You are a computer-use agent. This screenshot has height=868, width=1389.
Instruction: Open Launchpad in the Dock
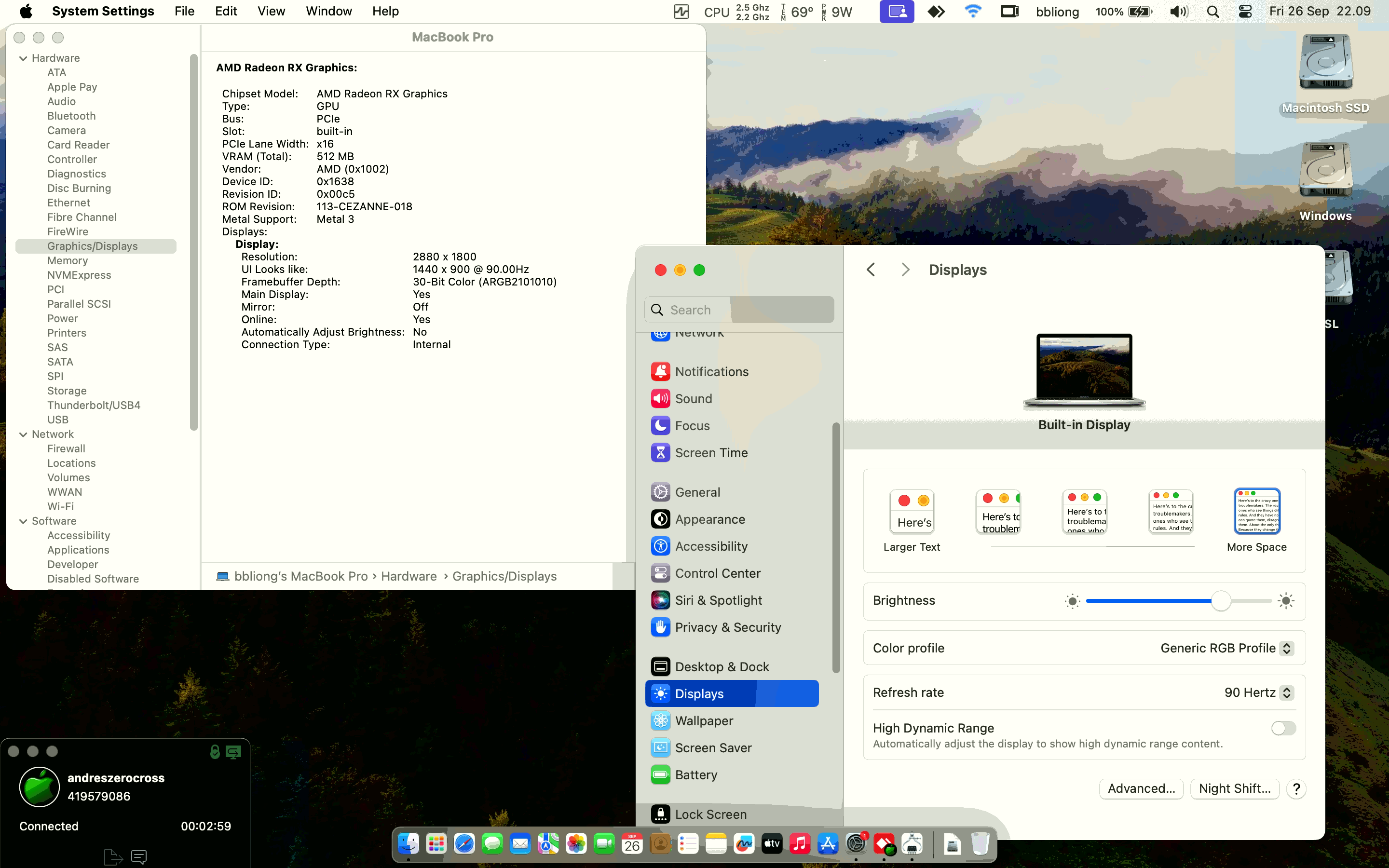(436, 844)
